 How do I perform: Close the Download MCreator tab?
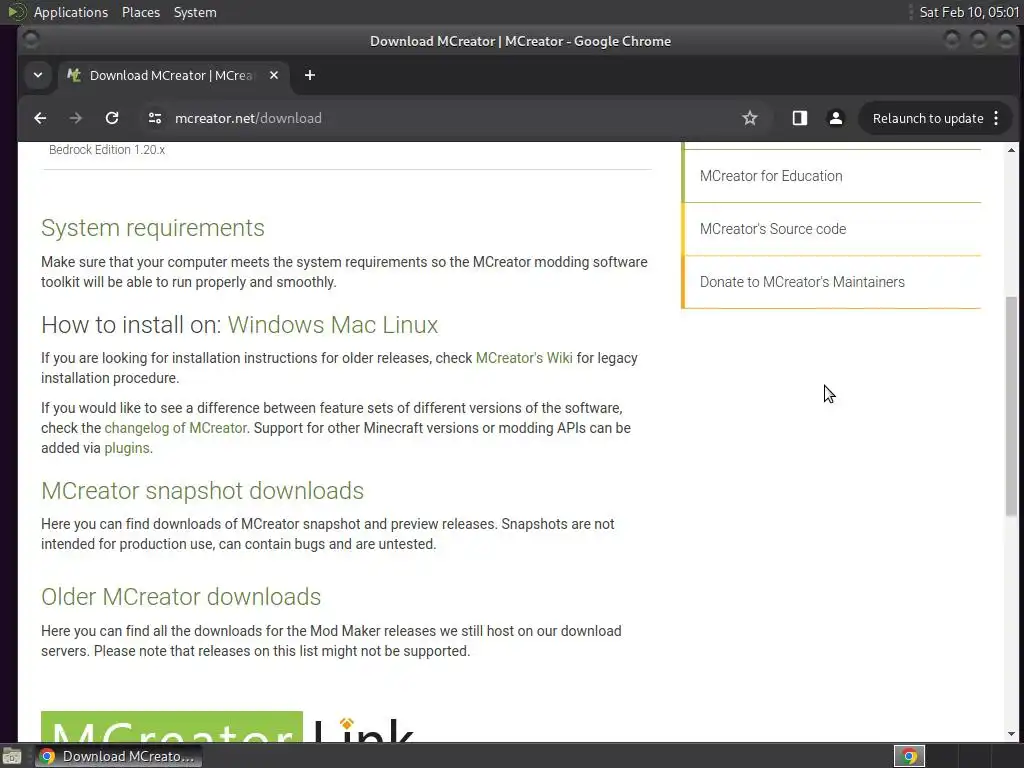[274, 76]
